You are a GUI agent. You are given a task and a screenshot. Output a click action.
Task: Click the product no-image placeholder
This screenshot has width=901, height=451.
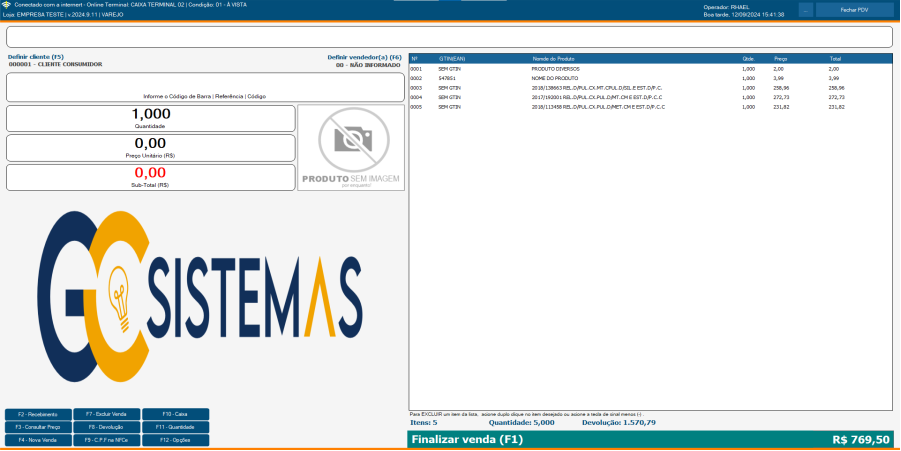coord(350,148)
